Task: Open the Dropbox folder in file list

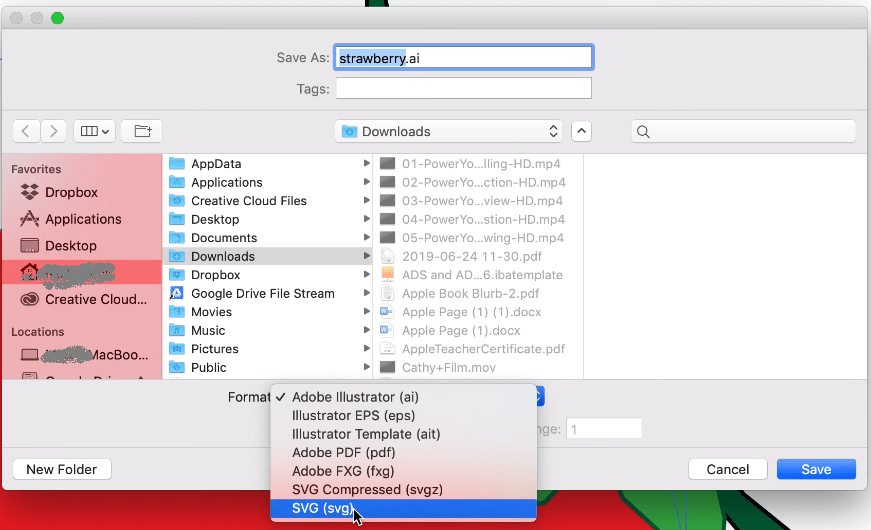Action: (x=268, y=275)
